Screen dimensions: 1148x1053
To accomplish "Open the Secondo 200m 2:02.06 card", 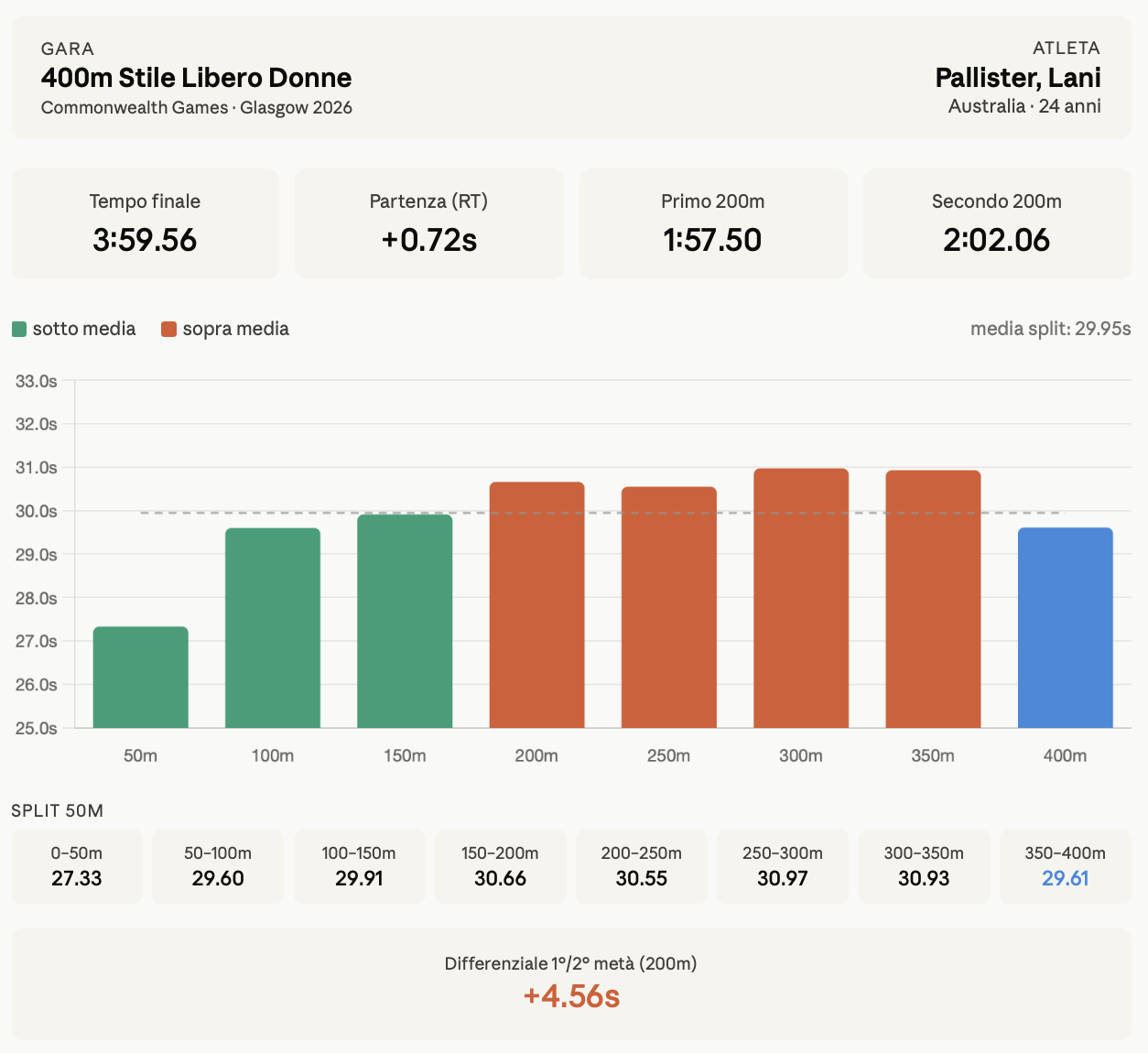I will tap(997, 223).
